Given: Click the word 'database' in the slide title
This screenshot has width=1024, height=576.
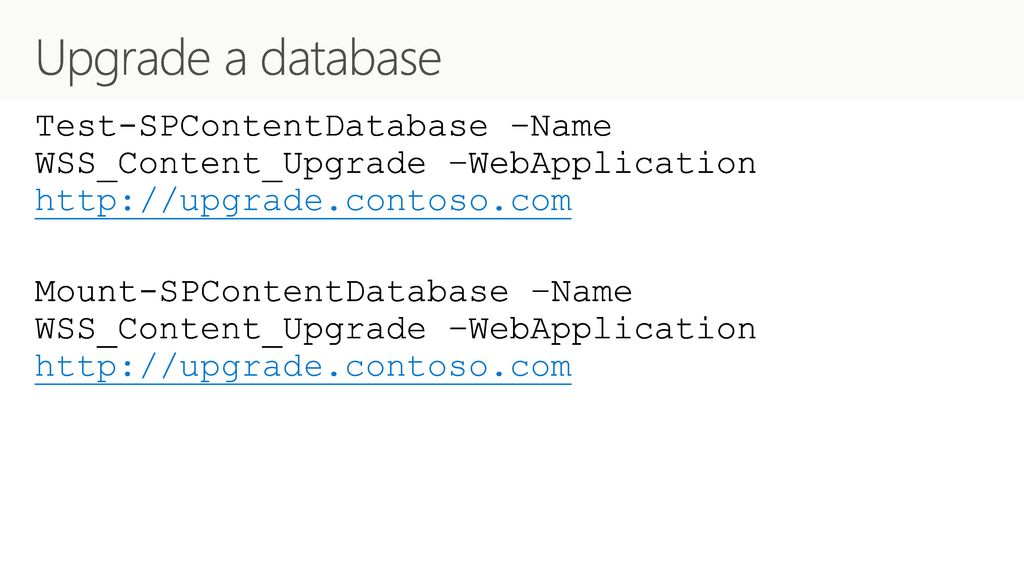Looking at the screenshot, I should tap(351, 57).
